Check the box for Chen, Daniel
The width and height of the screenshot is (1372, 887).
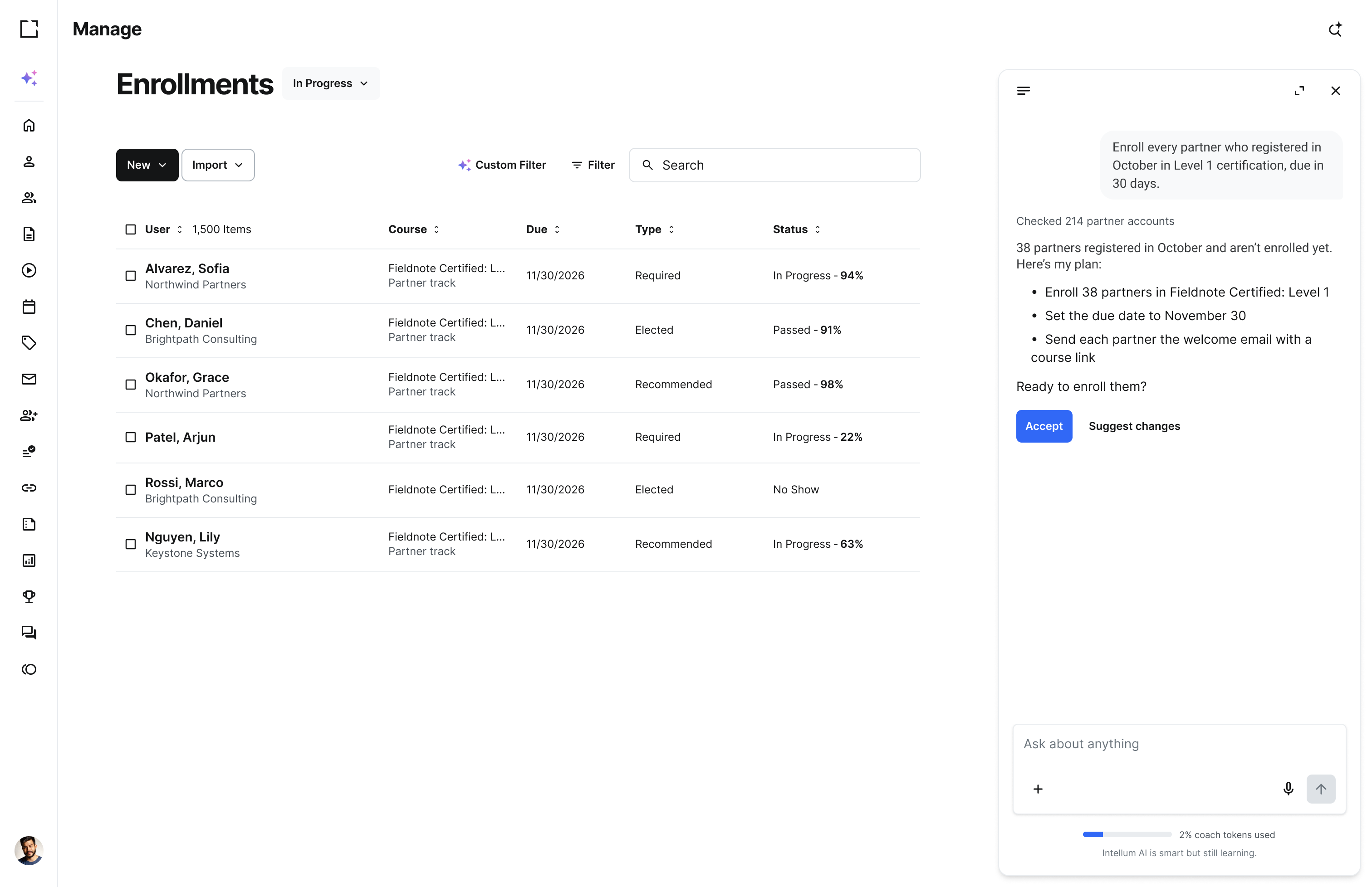pos(131,330)
